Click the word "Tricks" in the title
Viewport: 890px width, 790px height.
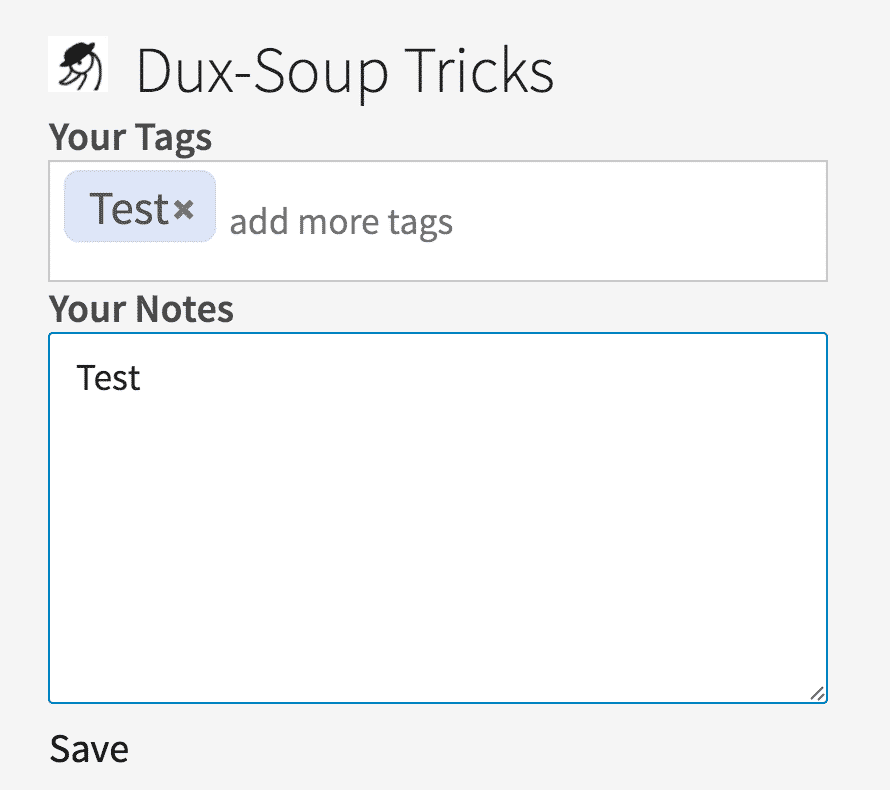point(478,70)
